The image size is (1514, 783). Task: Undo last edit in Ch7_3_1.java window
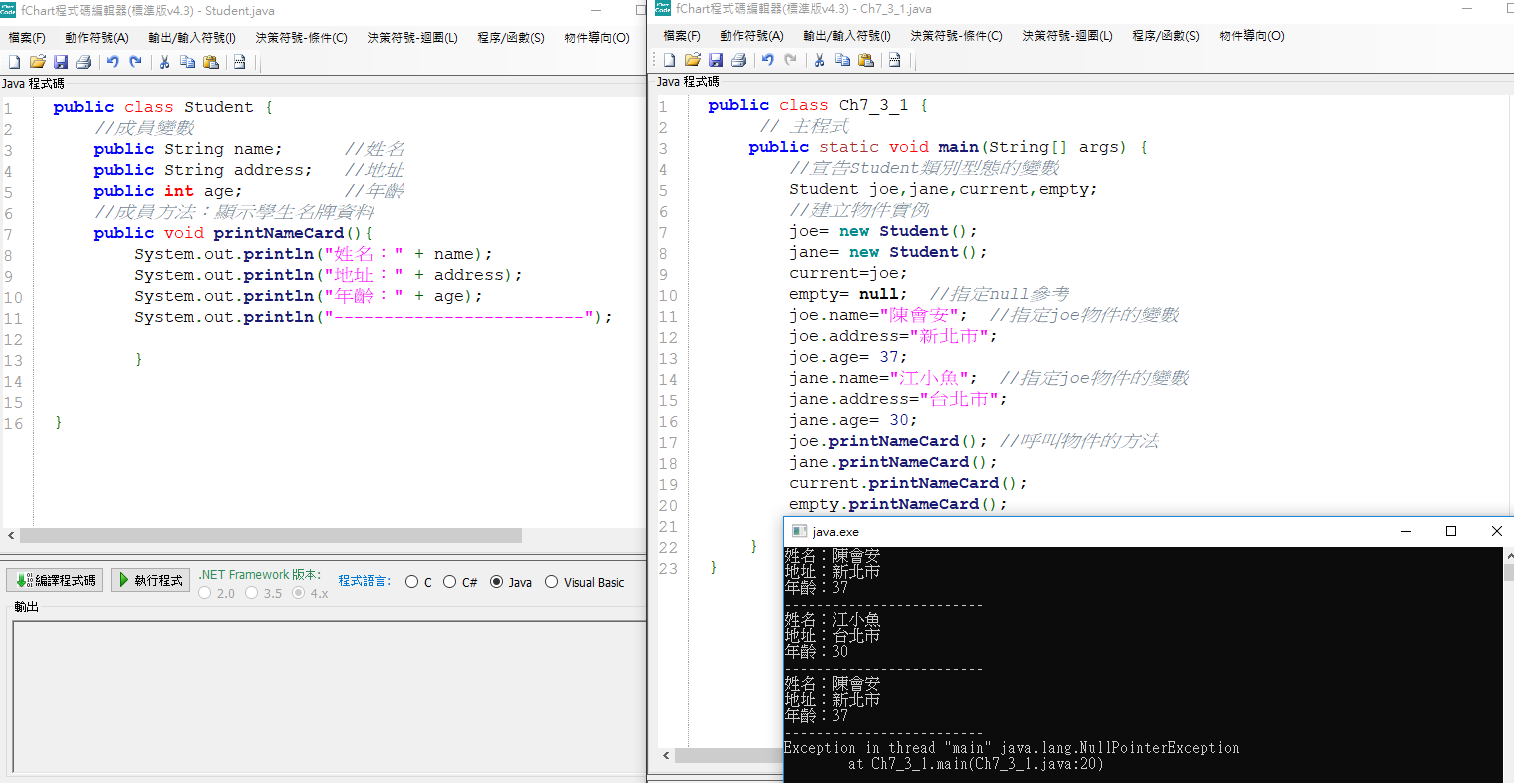point(767,60)
